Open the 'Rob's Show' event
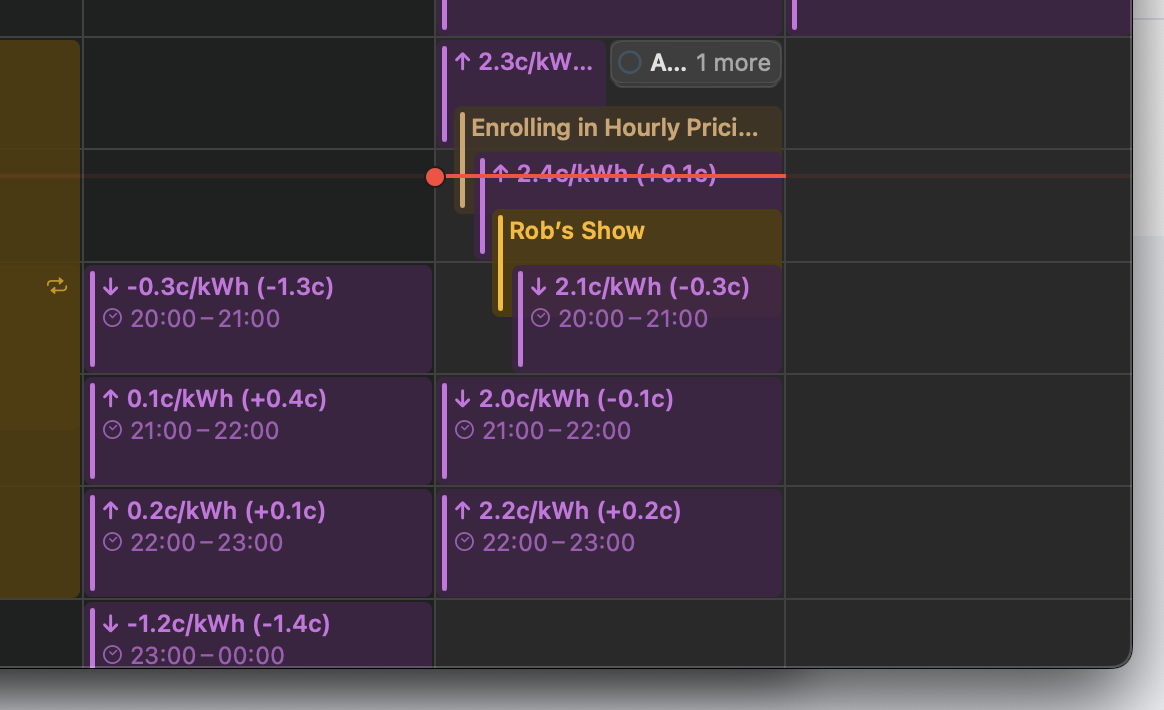This screenshot has width=1164, height=710. point(577,230)
